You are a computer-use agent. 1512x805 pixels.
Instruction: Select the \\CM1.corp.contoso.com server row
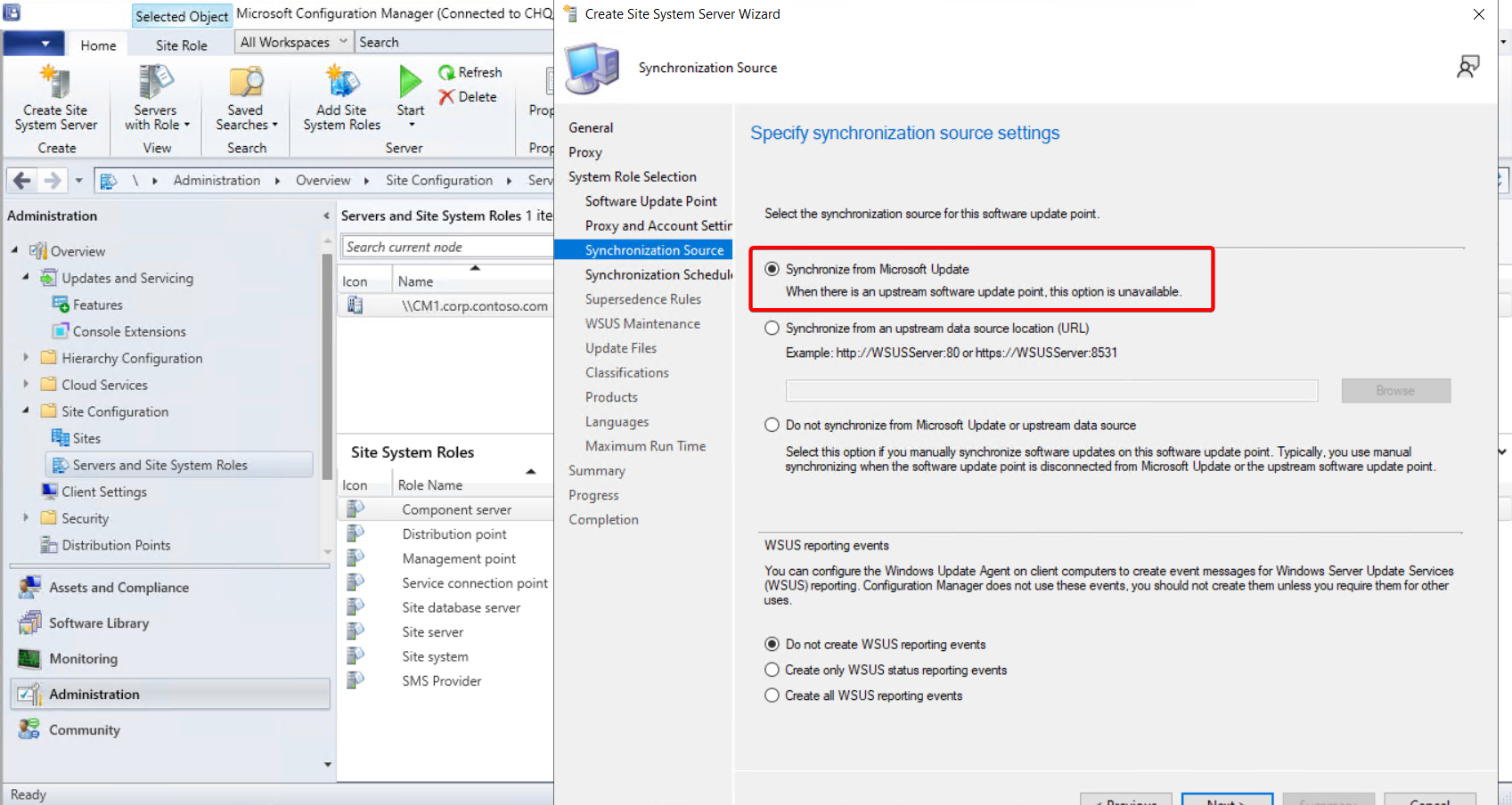click(445, 305)
